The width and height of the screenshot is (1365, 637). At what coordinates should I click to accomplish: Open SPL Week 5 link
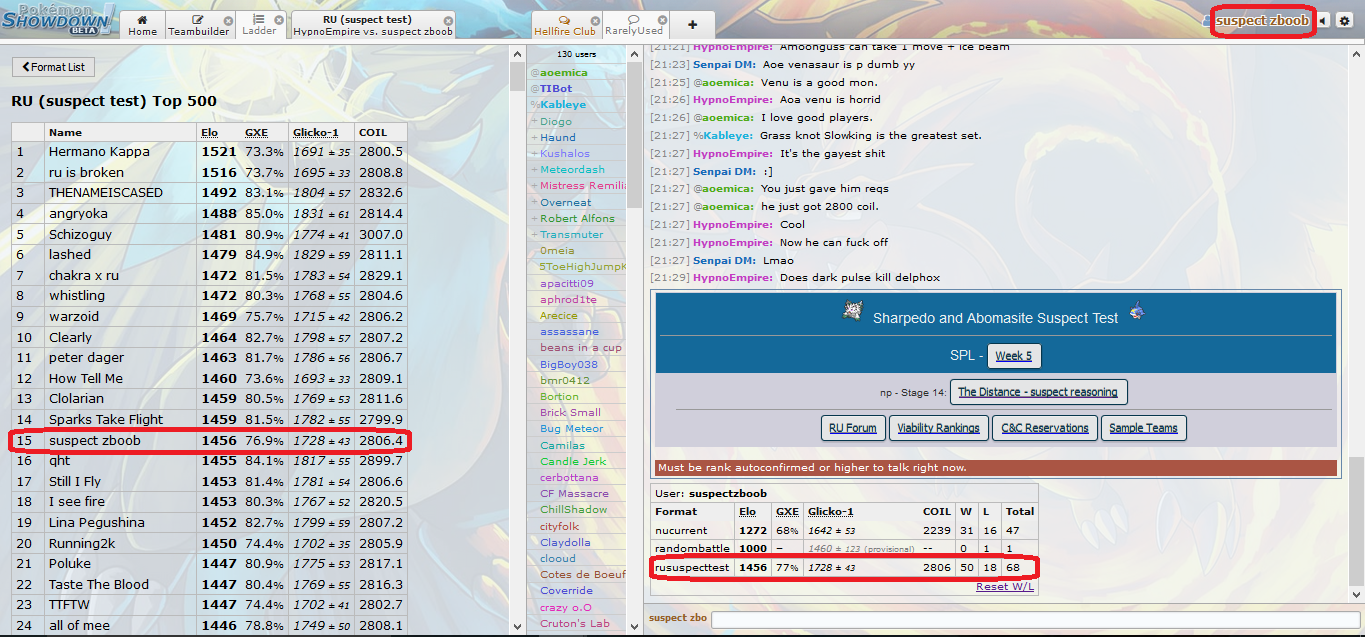pyautogui.click(x=1013, y=356)
